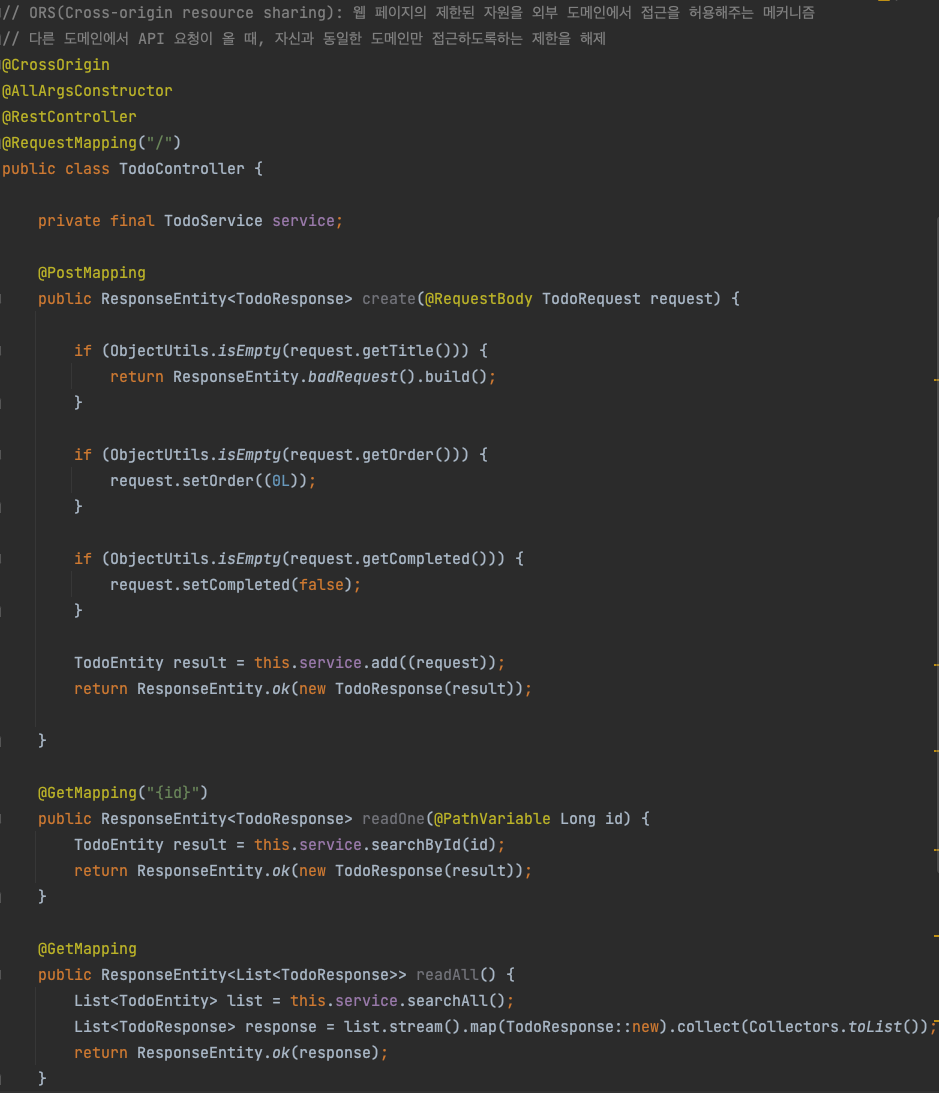This screenshot has height=1093, width=939.
Task: Click the 0L literal
Action: [281, 481]
